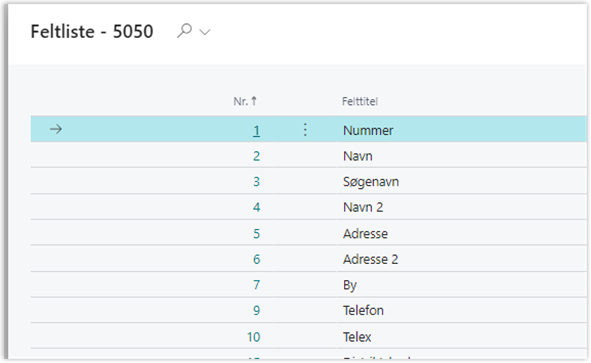591x363 pixels.
Task: Click the row selector arrow for Nummer
Action: [56, 129]
